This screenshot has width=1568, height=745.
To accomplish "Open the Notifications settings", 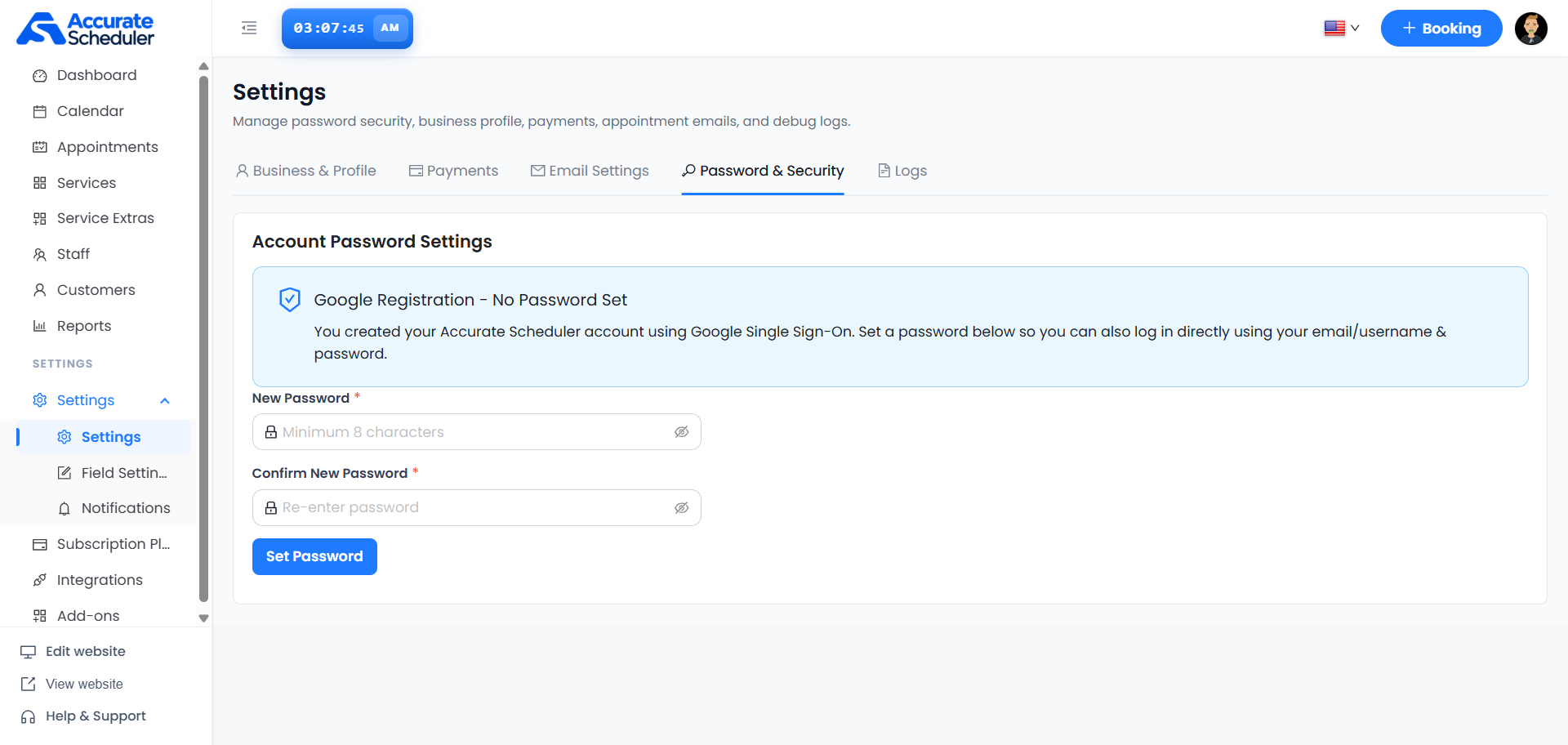I will (x=126, y=508).
